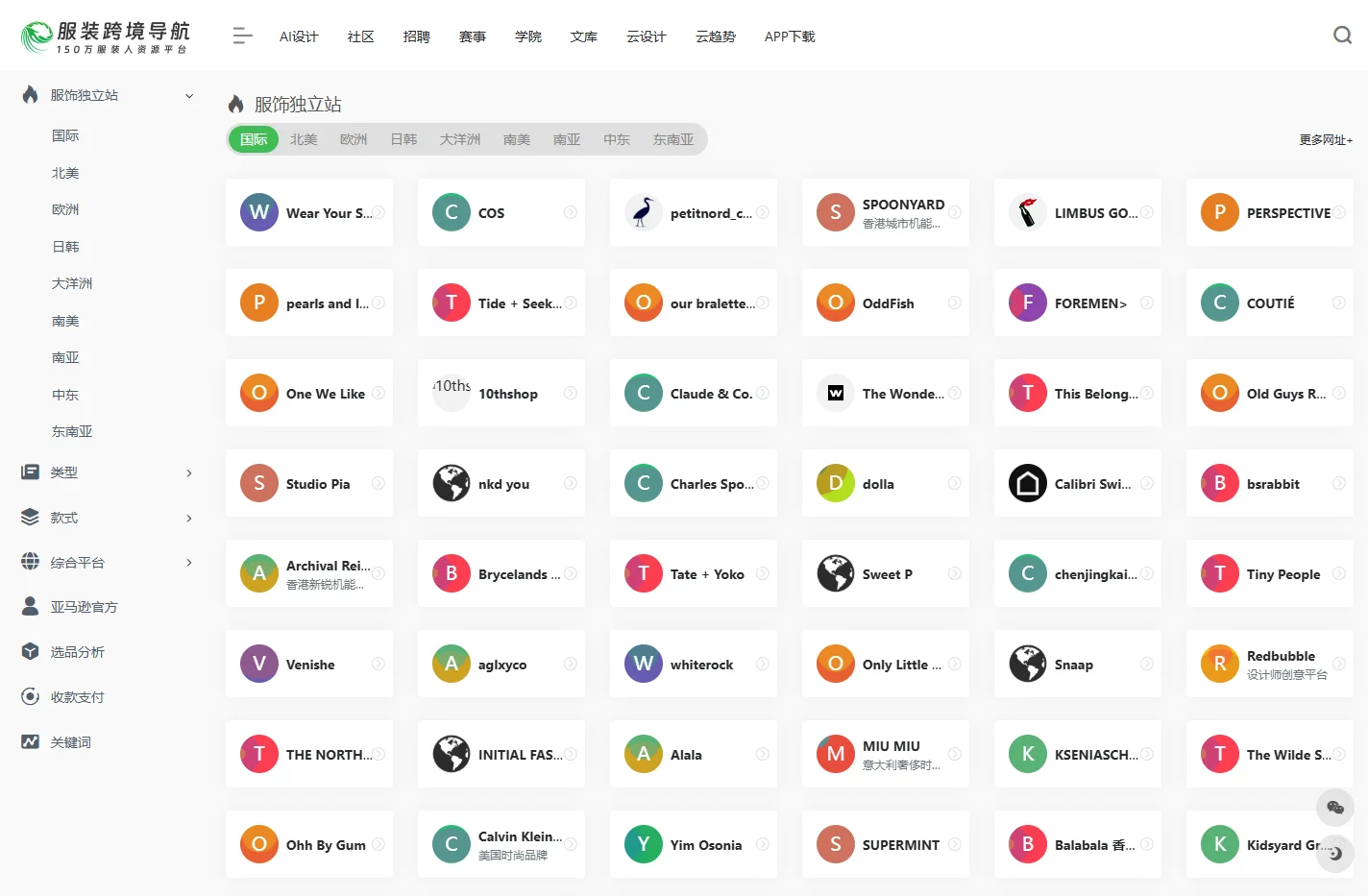Click the 综合平台 globe icon
Screen dimensions: 1368x896
point(31,562)
